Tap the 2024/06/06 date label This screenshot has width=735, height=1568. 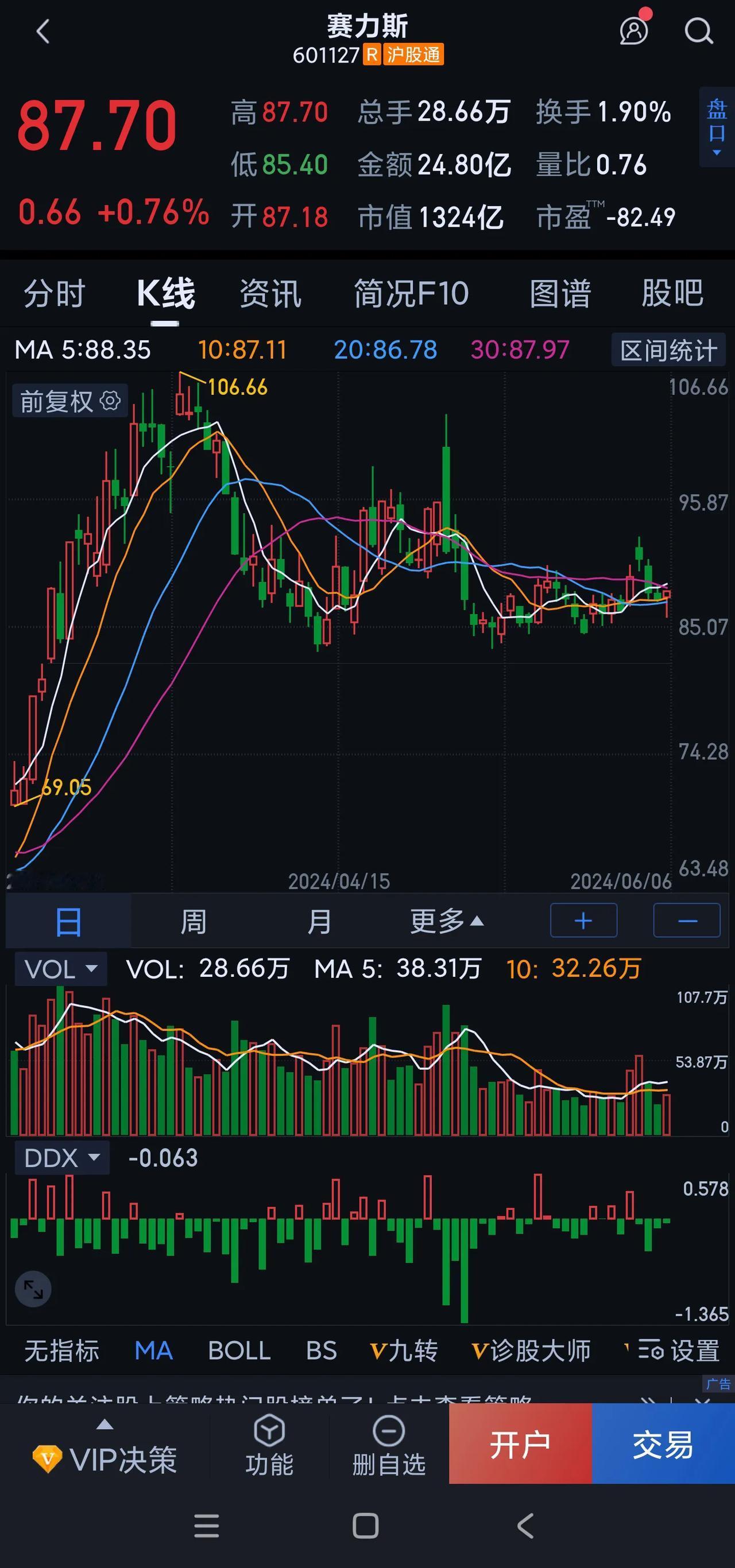[621, 881]
